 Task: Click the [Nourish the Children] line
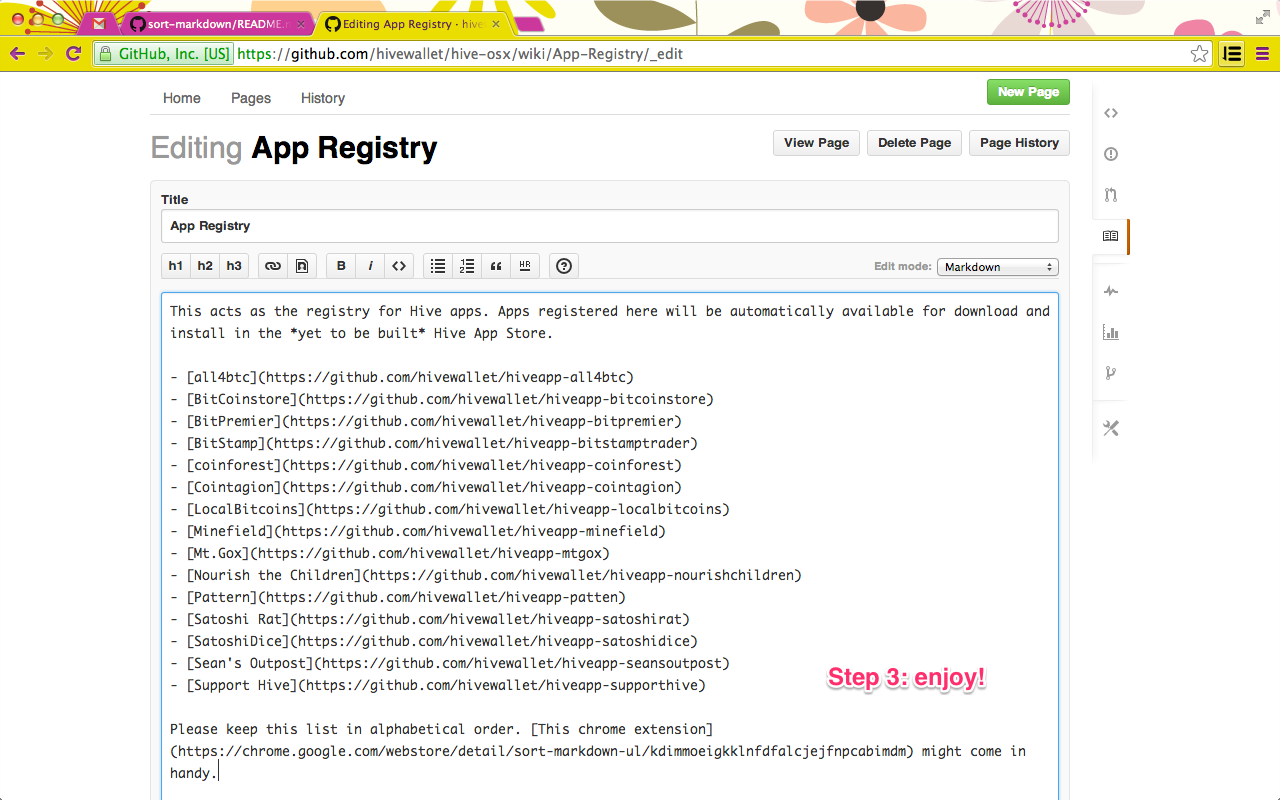point(486,575)
